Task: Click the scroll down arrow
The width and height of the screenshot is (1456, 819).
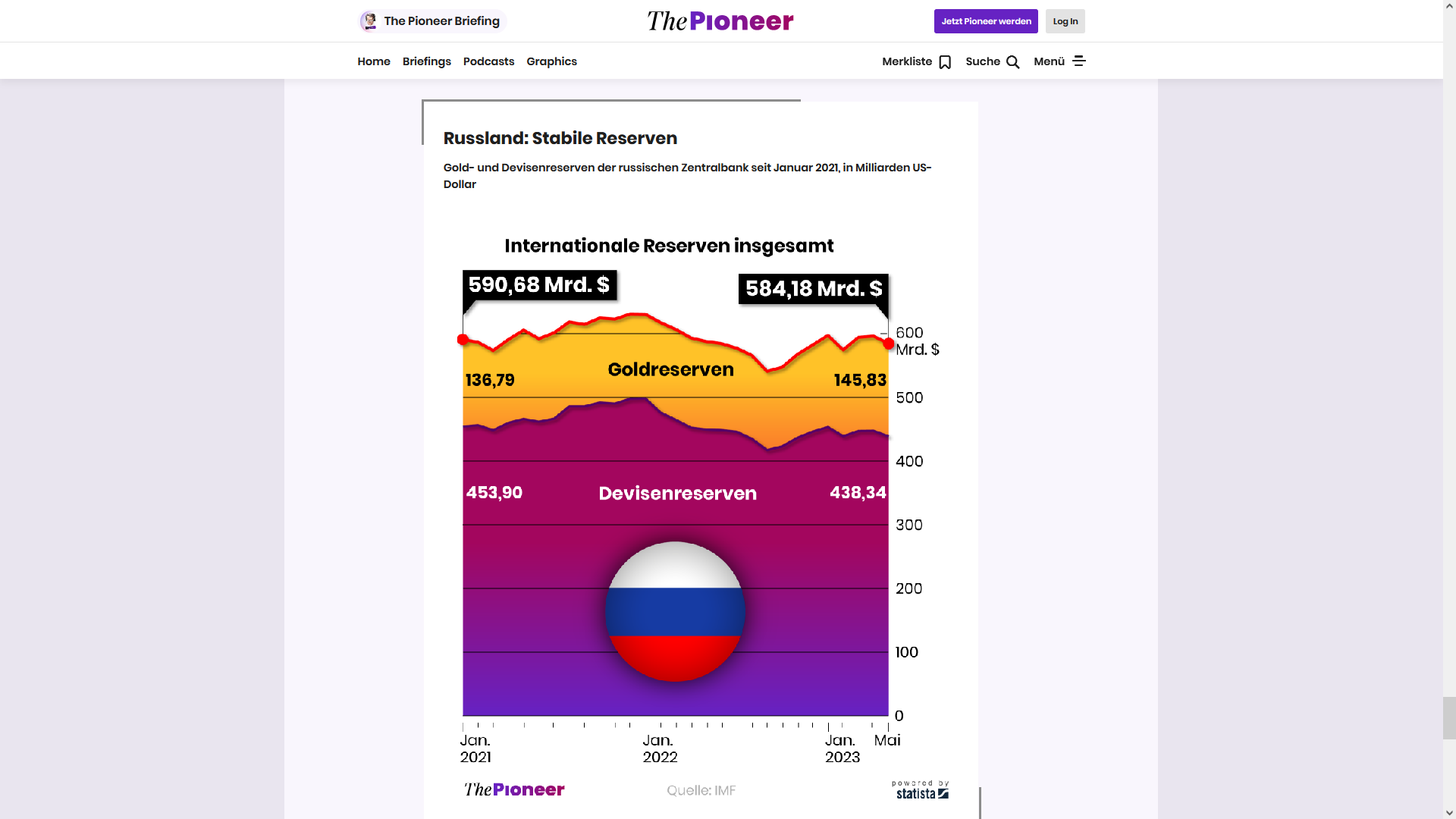Action: coord(1449,813)
